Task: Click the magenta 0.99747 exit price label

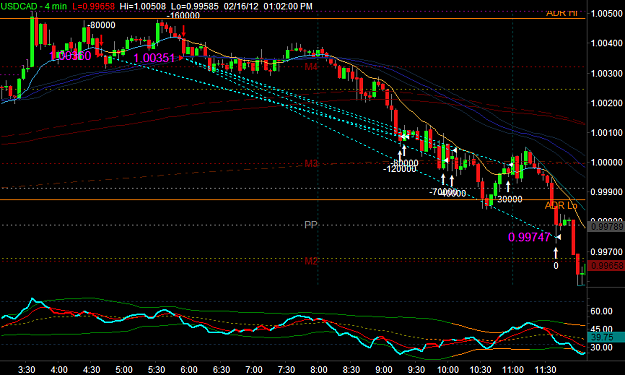Action: [x=529, y=238]
